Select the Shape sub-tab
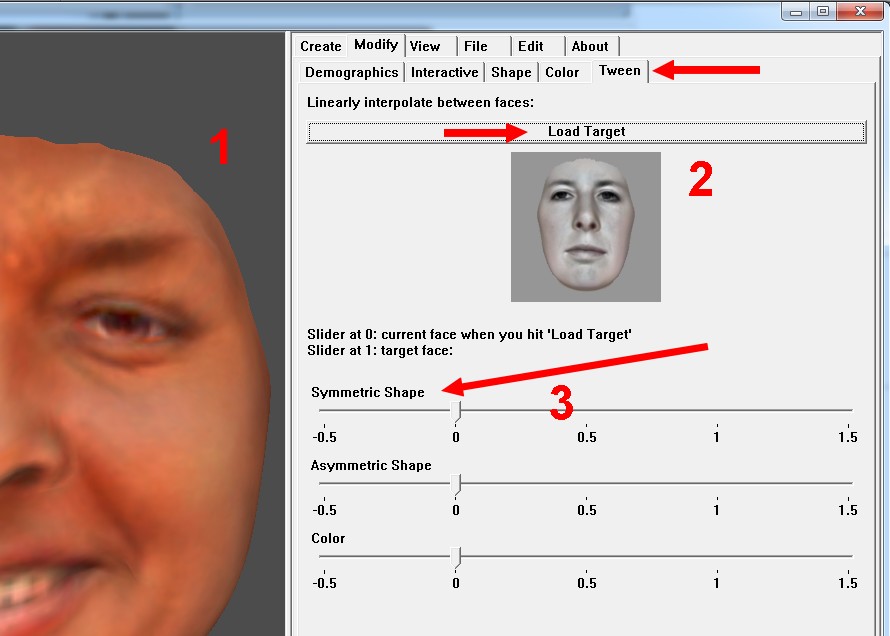The width and height of the screenshot is (890, 636). (511, 72)
